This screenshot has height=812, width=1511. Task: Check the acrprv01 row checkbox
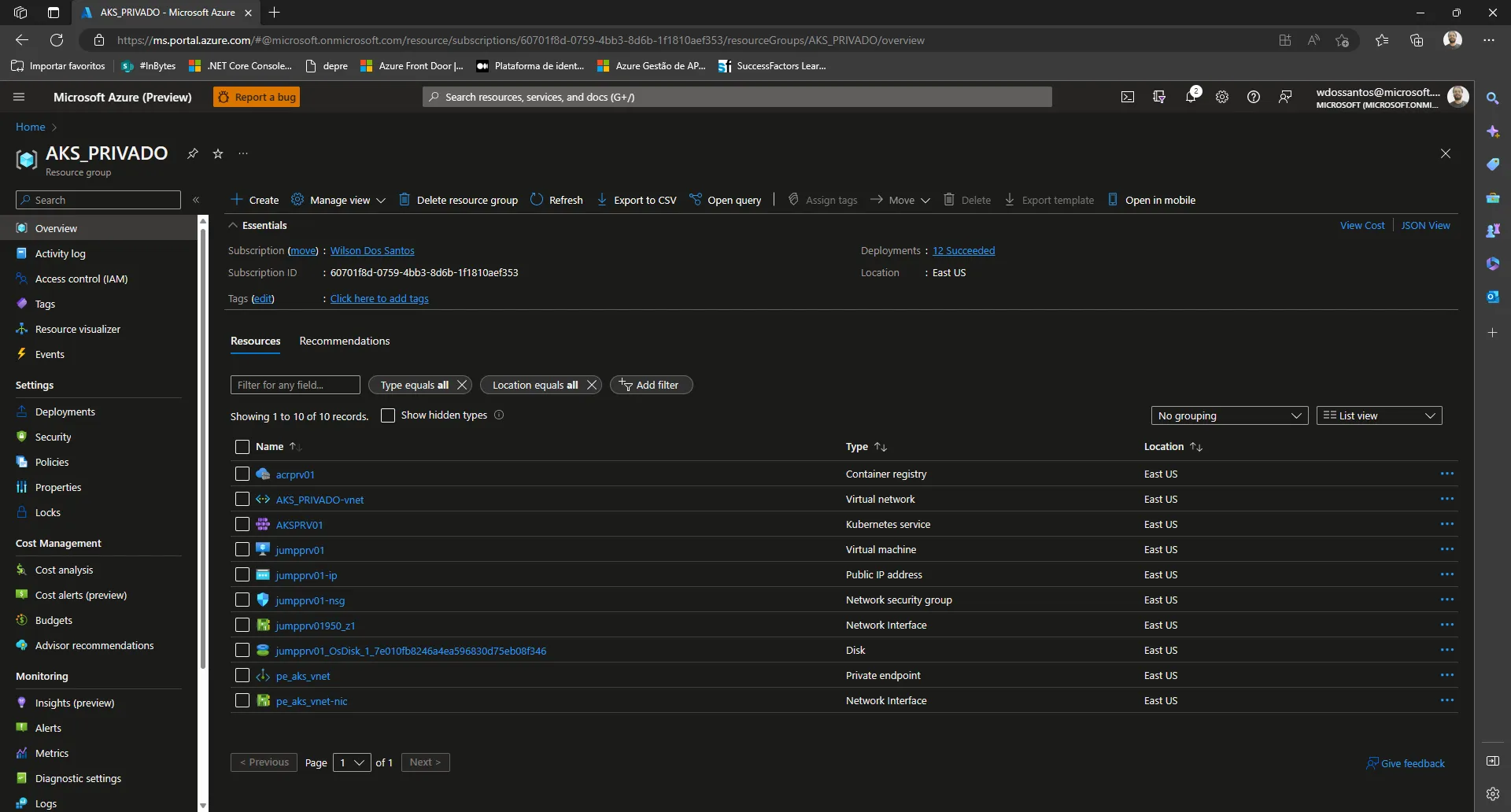coord(242,474)
